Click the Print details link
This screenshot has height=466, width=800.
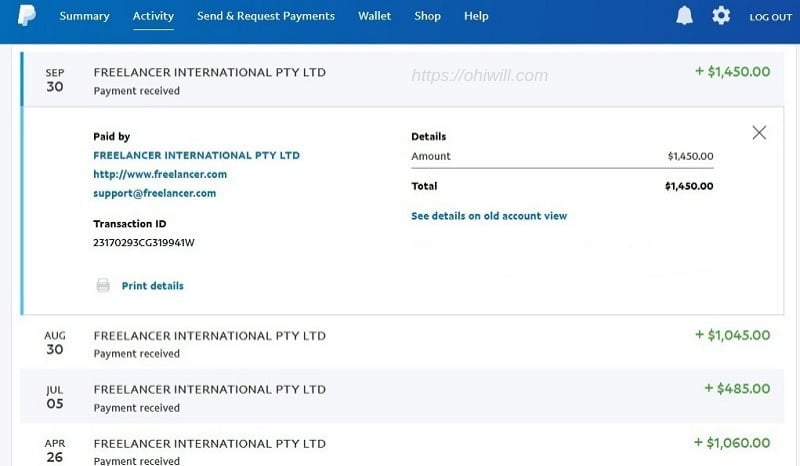click(153, 286)
